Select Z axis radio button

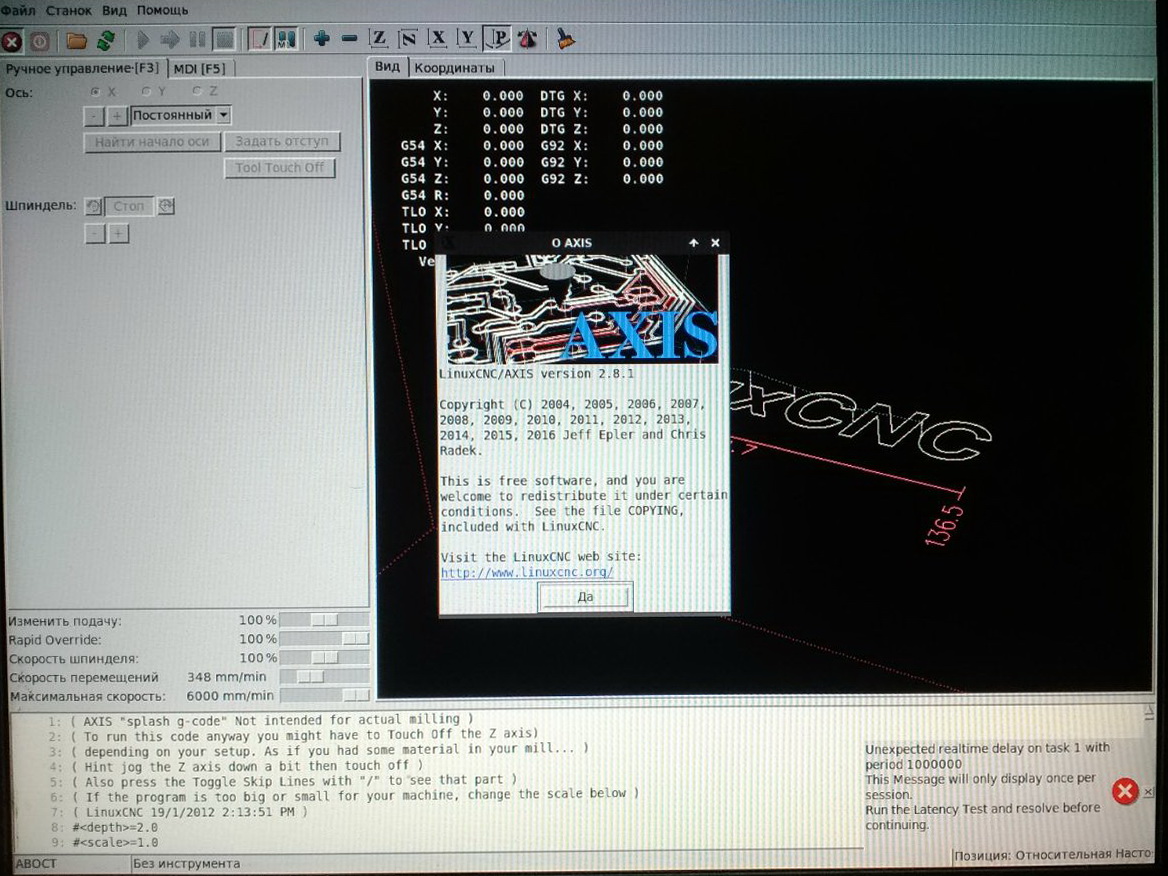click(197, 90)
